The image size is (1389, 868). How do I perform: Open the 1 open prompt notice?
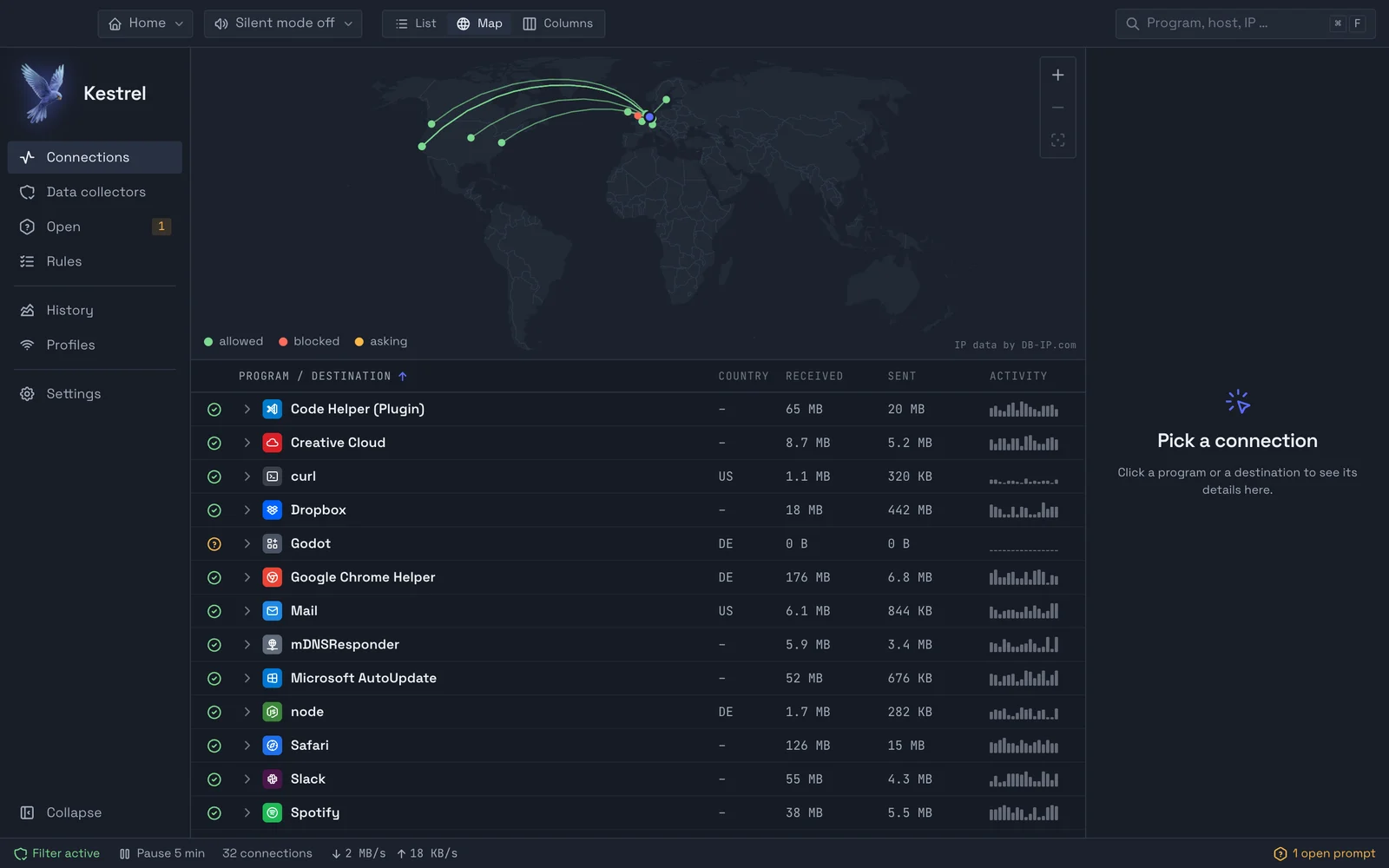coord(1324,853)
